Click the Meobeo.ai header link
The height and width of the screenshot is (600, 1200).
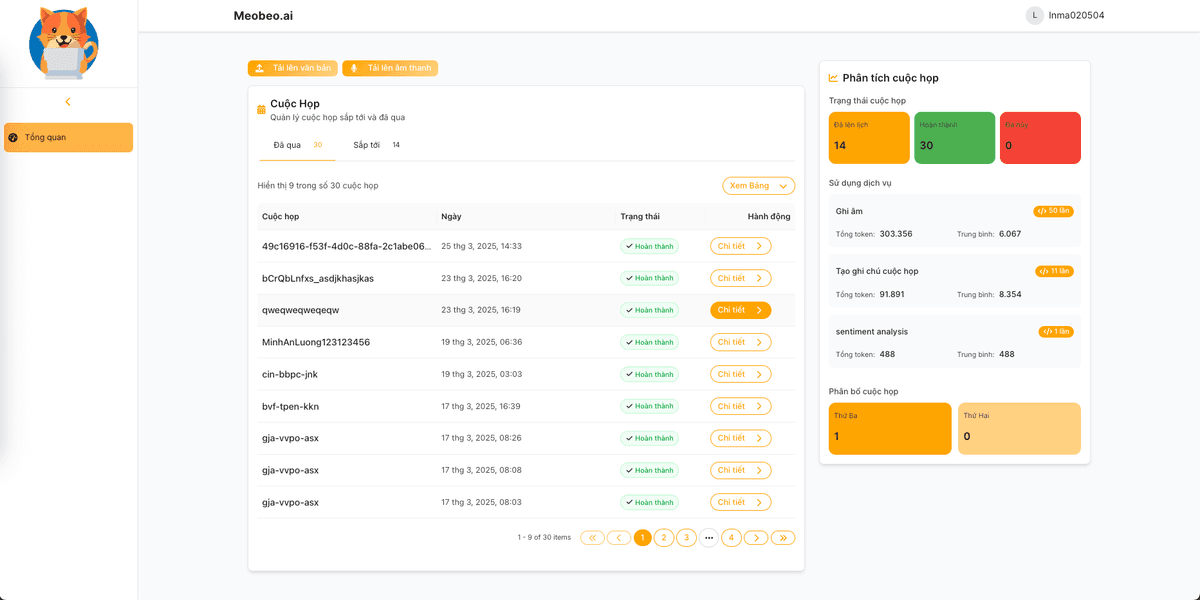click(x=260, y=15)
